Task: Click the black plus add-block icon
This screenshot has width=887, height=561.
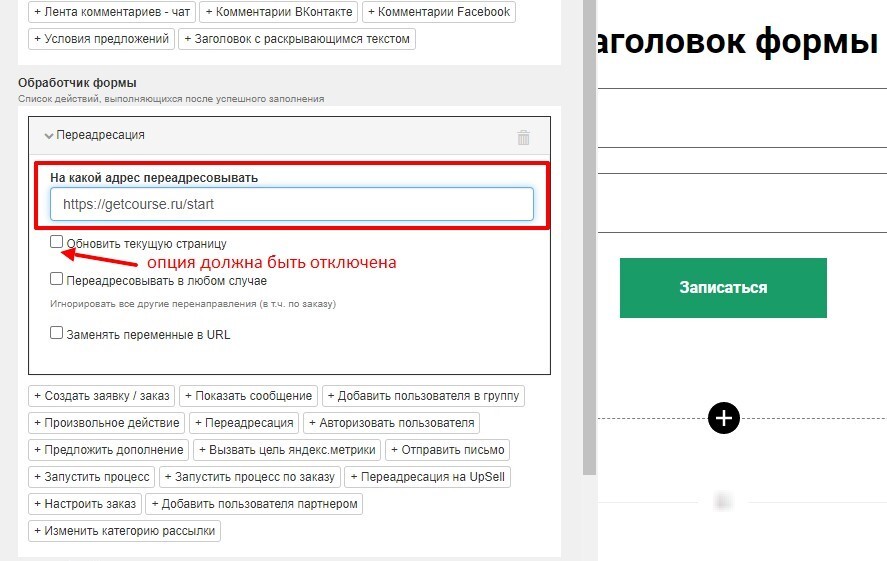Action: pos(724,418)
